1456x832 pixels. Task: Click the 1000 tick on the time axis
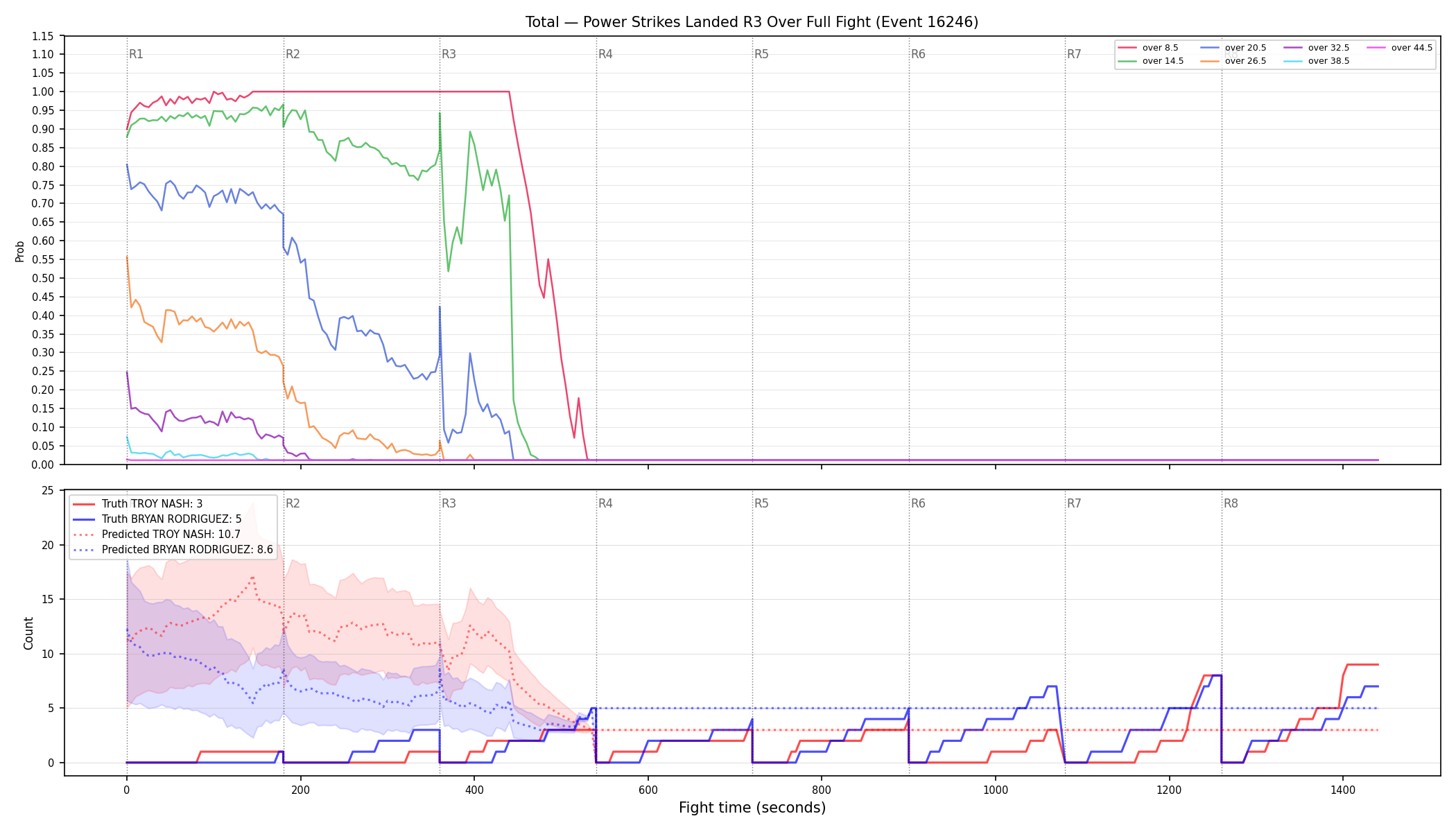[996, 790]
